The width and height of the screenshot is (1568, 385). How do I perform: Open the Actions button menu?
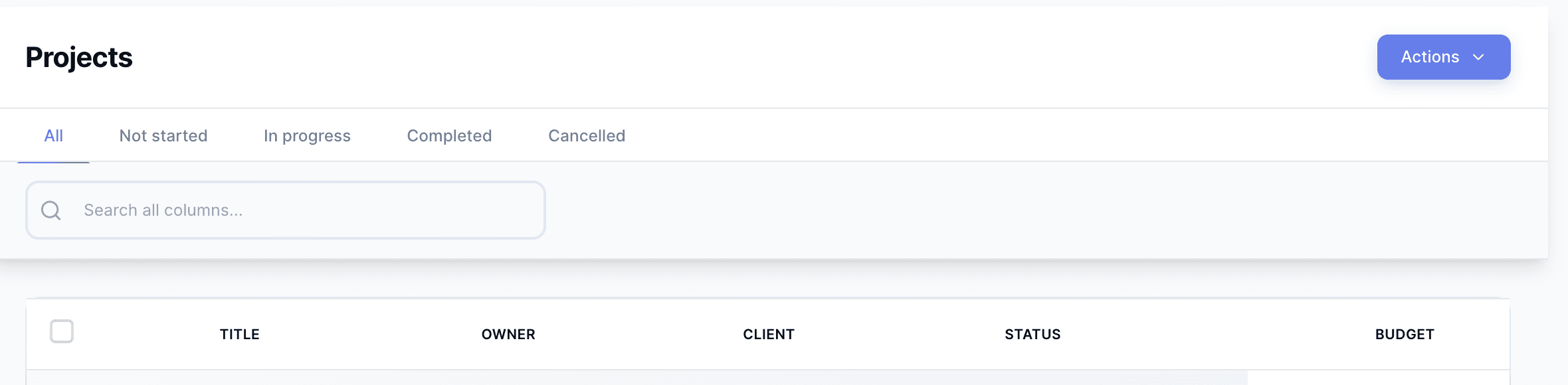[1443, 57]
